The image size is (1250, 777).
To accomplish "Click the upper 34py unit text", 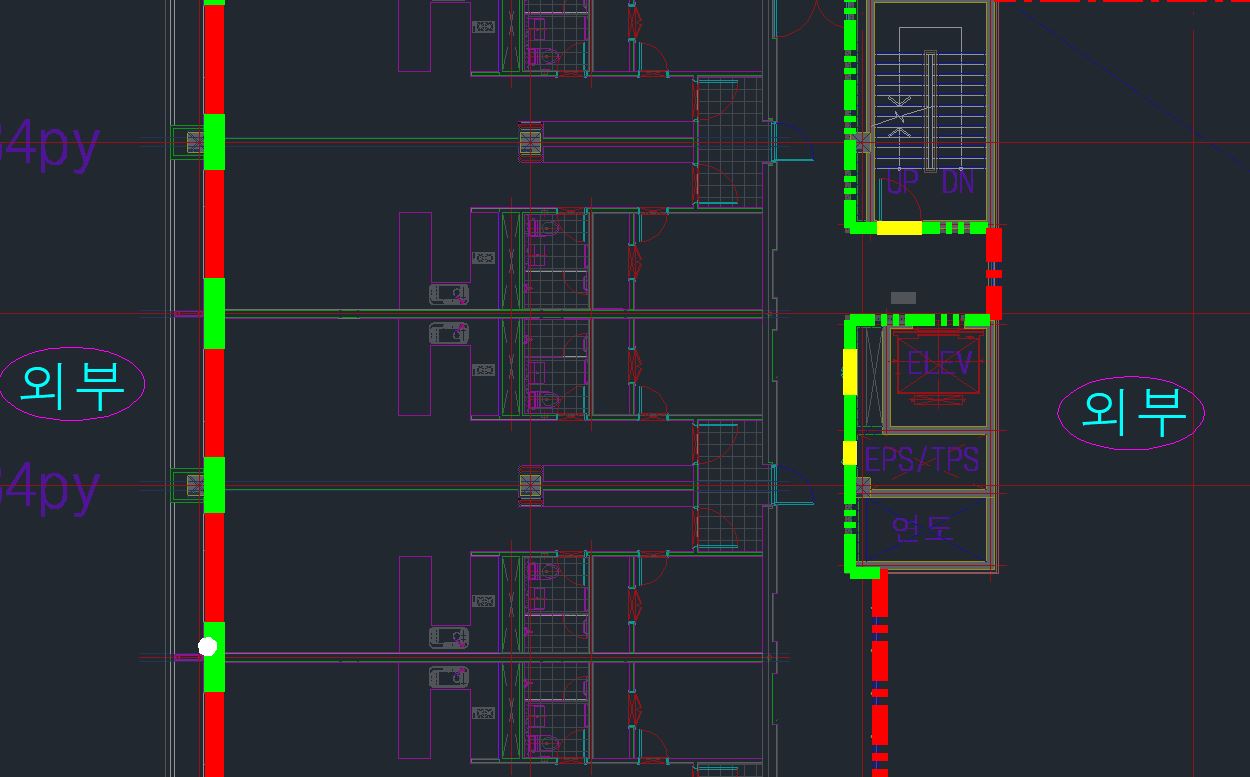I will point(48,145).
